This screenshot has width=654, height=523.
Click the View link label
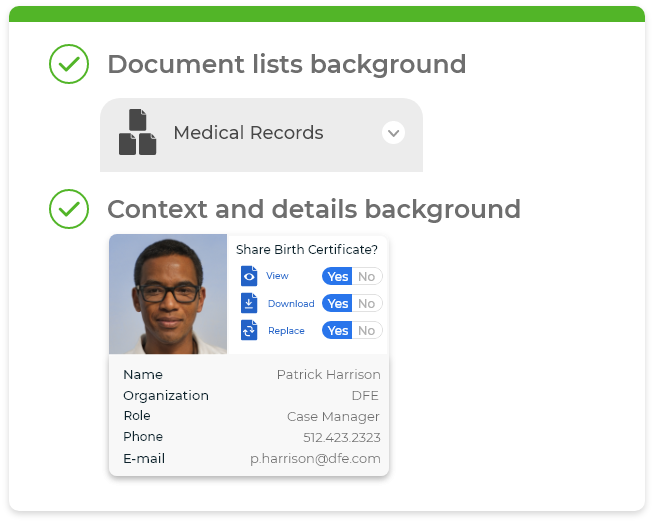(x=277, y=276)
